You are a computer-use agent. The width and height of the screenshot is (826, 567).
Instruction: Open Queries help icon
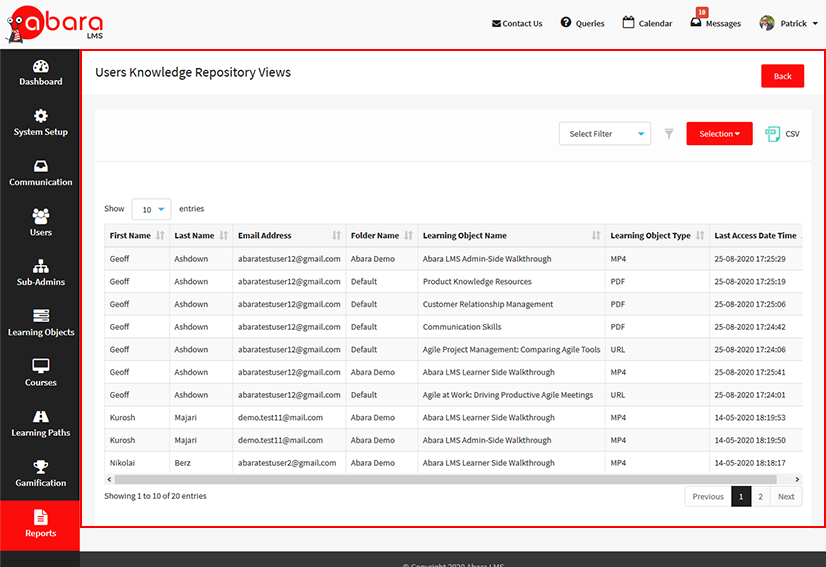566,22
